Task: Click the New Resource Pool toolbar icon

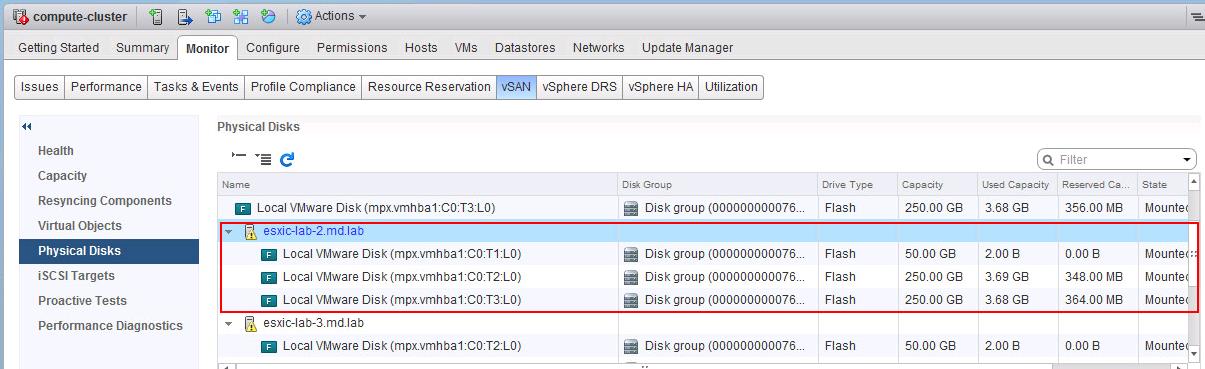Action: pyautogui.click(x=268, y=16)
